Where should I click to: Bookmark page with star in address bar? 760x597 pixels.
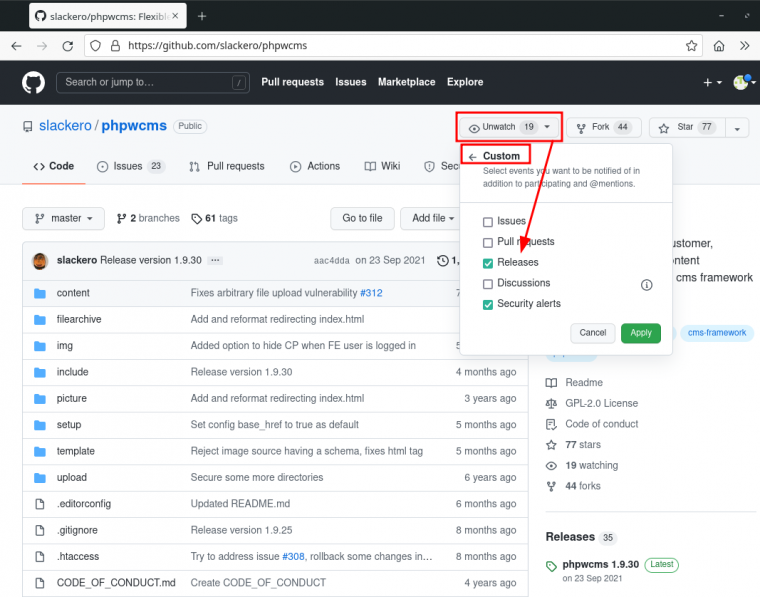691,46
